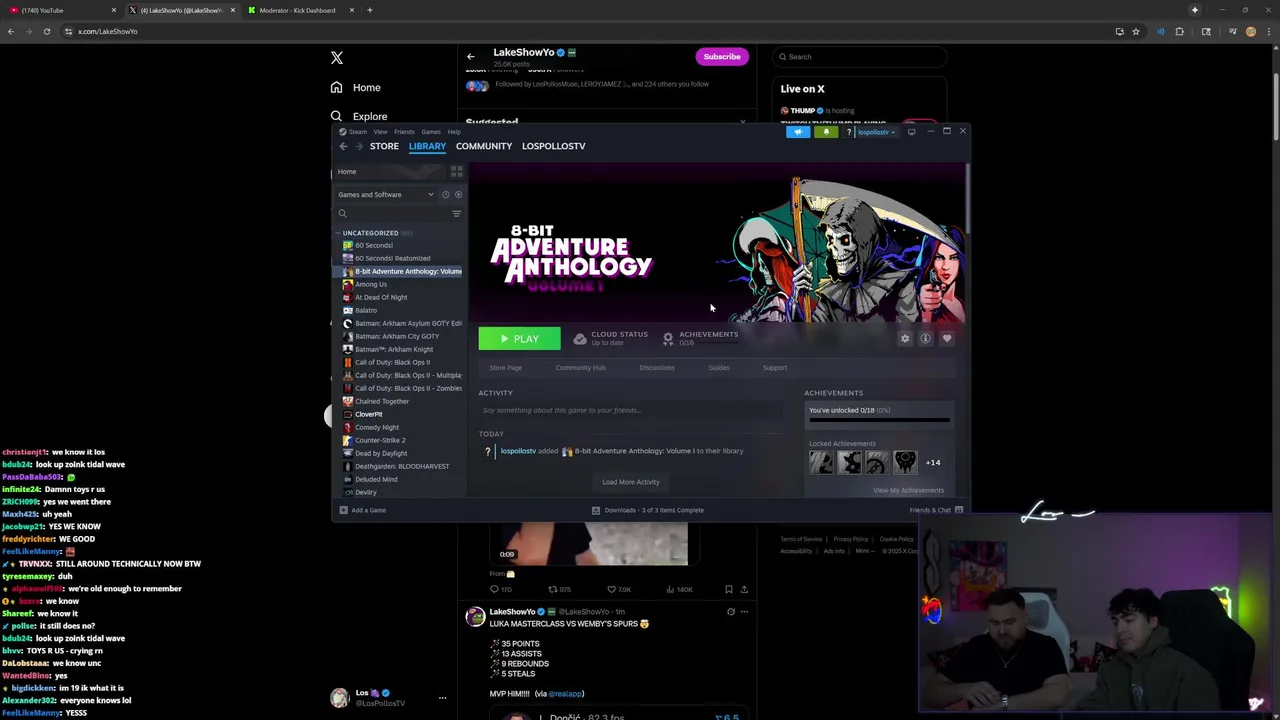Click Load More Activity button
The height and width of the screenshot is (720, 1280).
[631, 482]
